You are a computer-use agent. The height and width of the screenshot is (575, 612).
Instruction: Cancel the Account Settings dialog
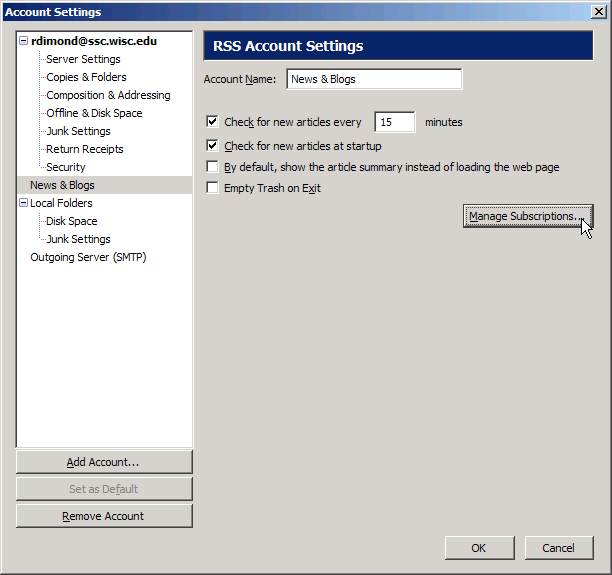pyautogui.click(x=559, y=548)
